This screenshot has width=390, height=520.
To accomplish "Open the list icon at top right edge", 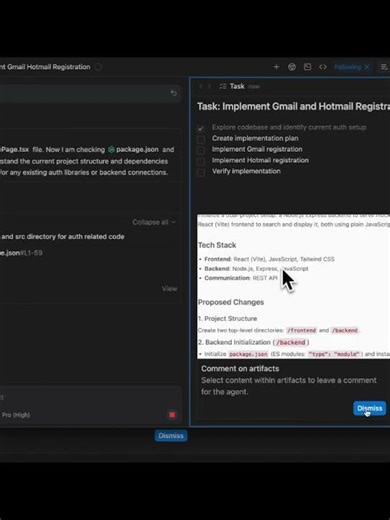I will [384, 67].
